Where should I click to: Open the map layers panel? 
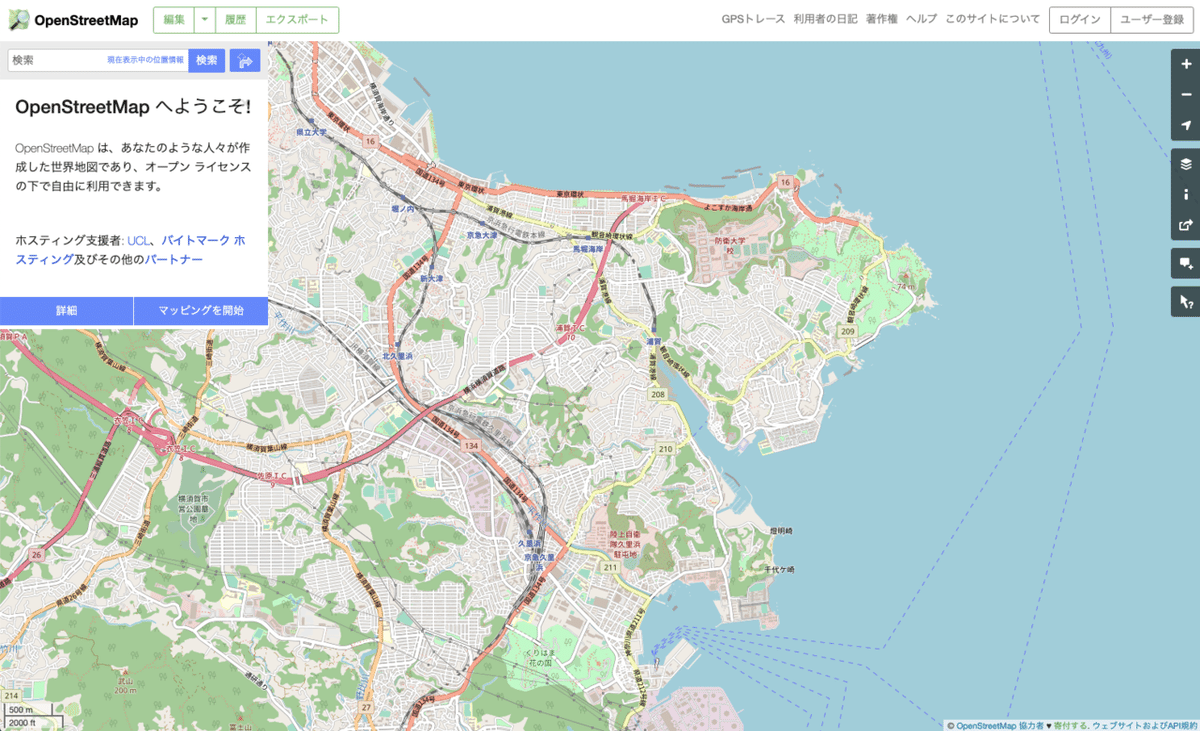click(1186, 164)
